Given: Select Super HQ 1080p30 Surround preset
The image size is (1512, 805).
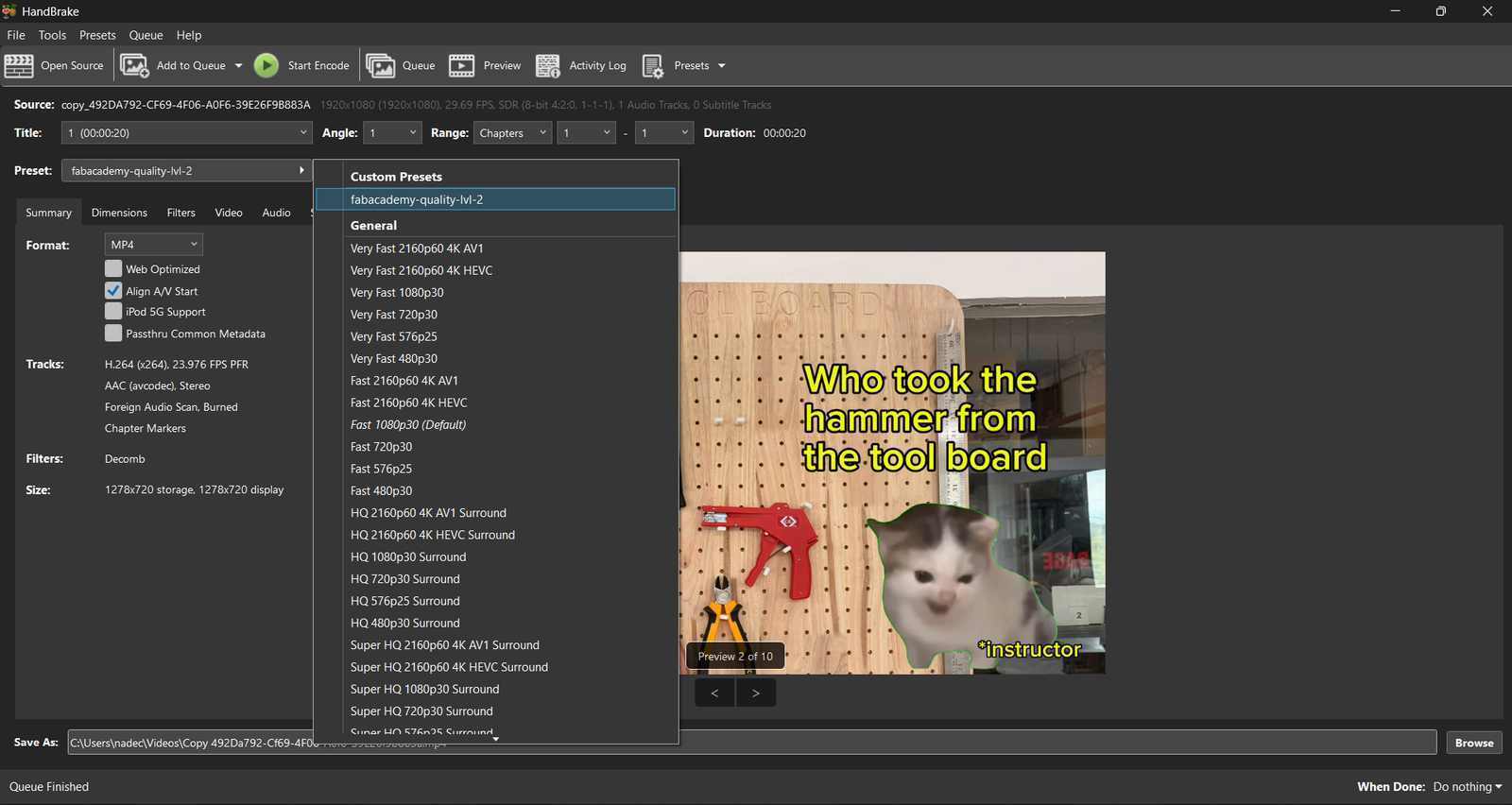Looking at the screenshot, I should (x=495, y=690).
